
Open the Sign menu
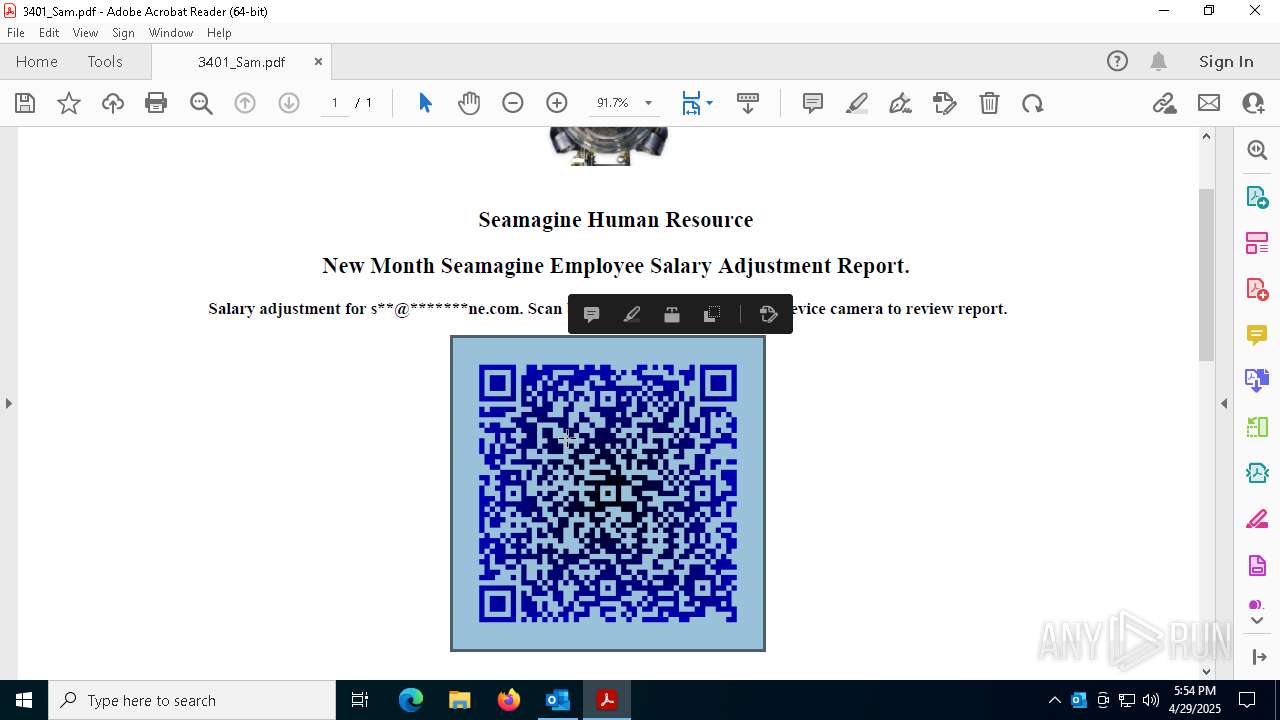pyautogui.click(x=124, y=33)
